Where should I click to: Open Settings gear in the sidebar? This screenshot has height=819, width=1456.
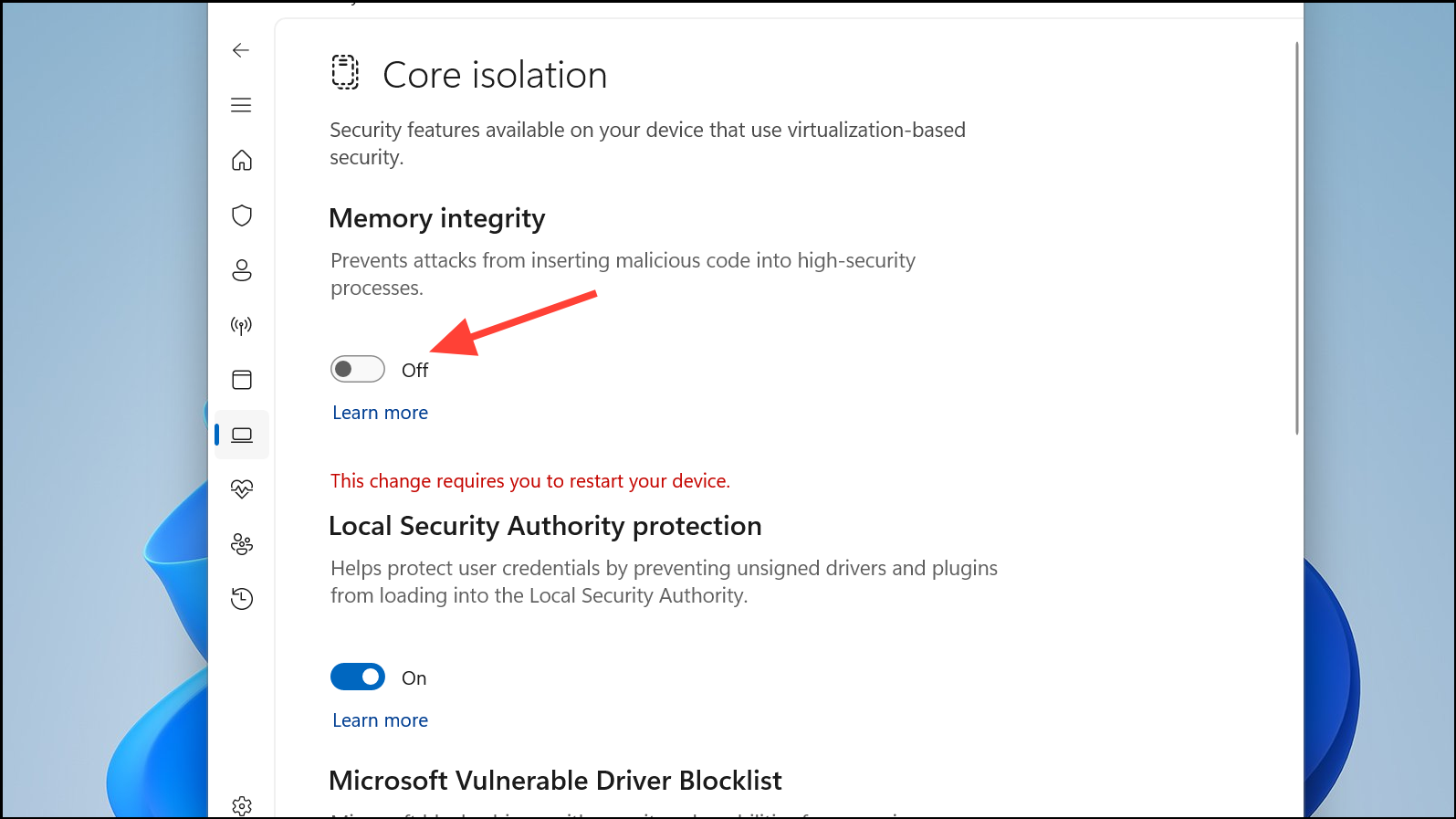(x=242, y=805)
